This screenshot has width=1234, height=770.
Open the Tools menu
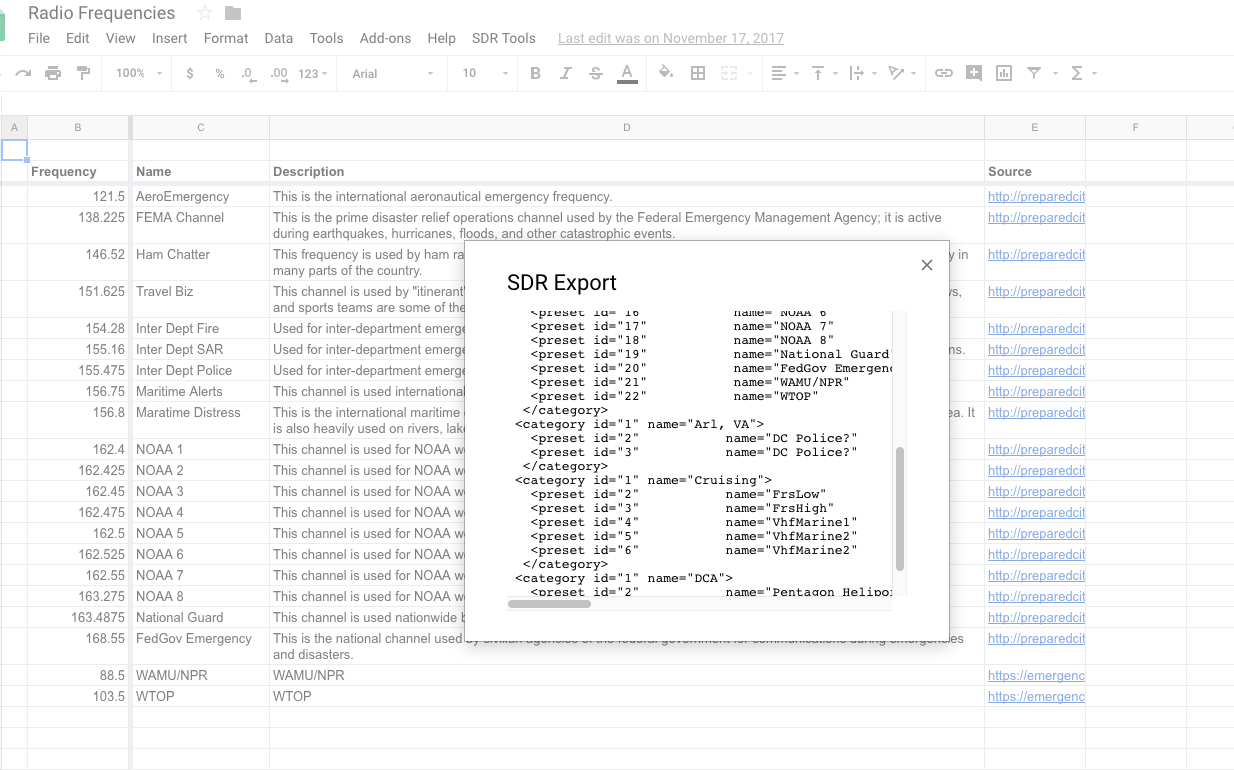point(327,38)
